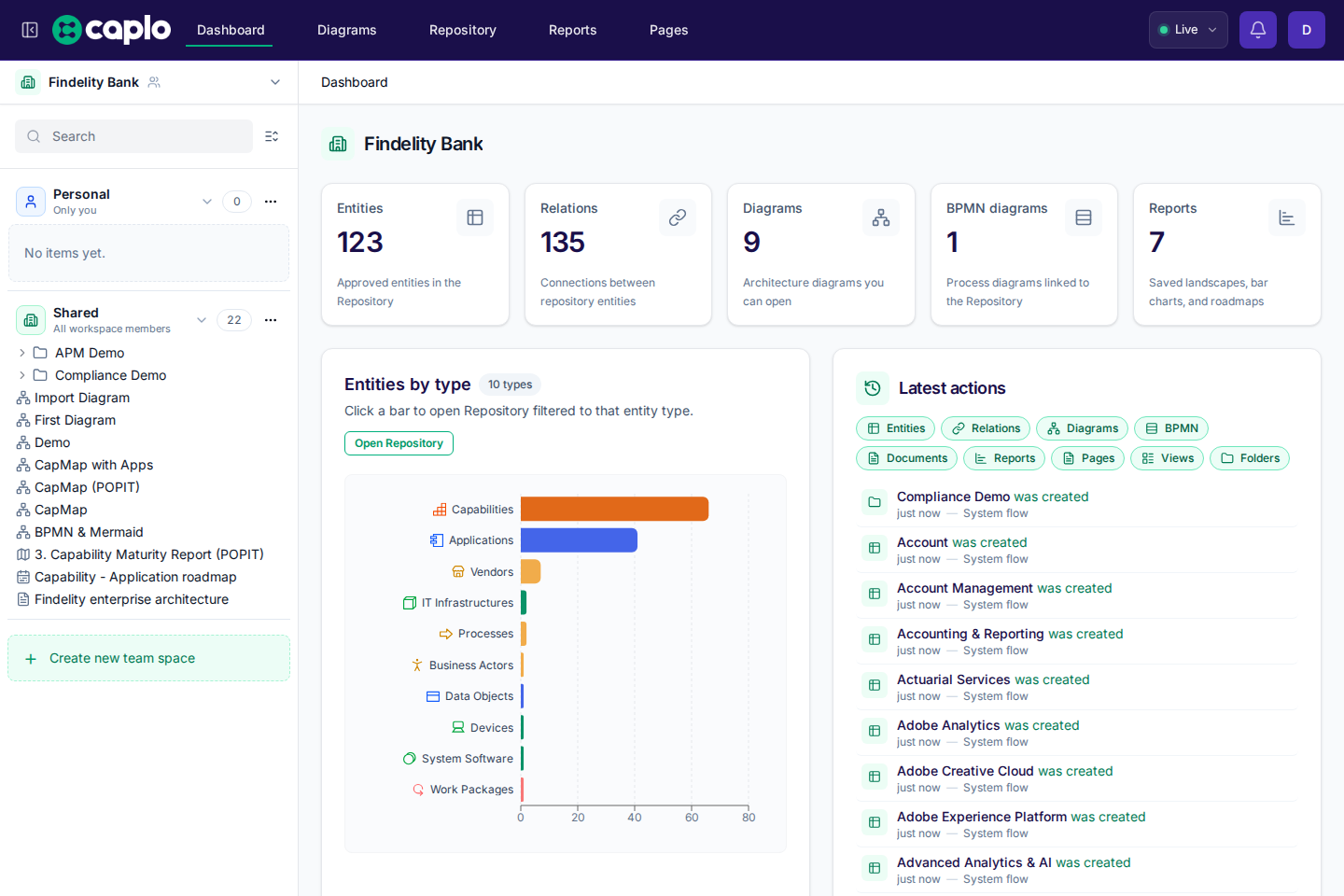Click the sidebar filter options icon
This screenshot has height=896, width=1344.
272,136
